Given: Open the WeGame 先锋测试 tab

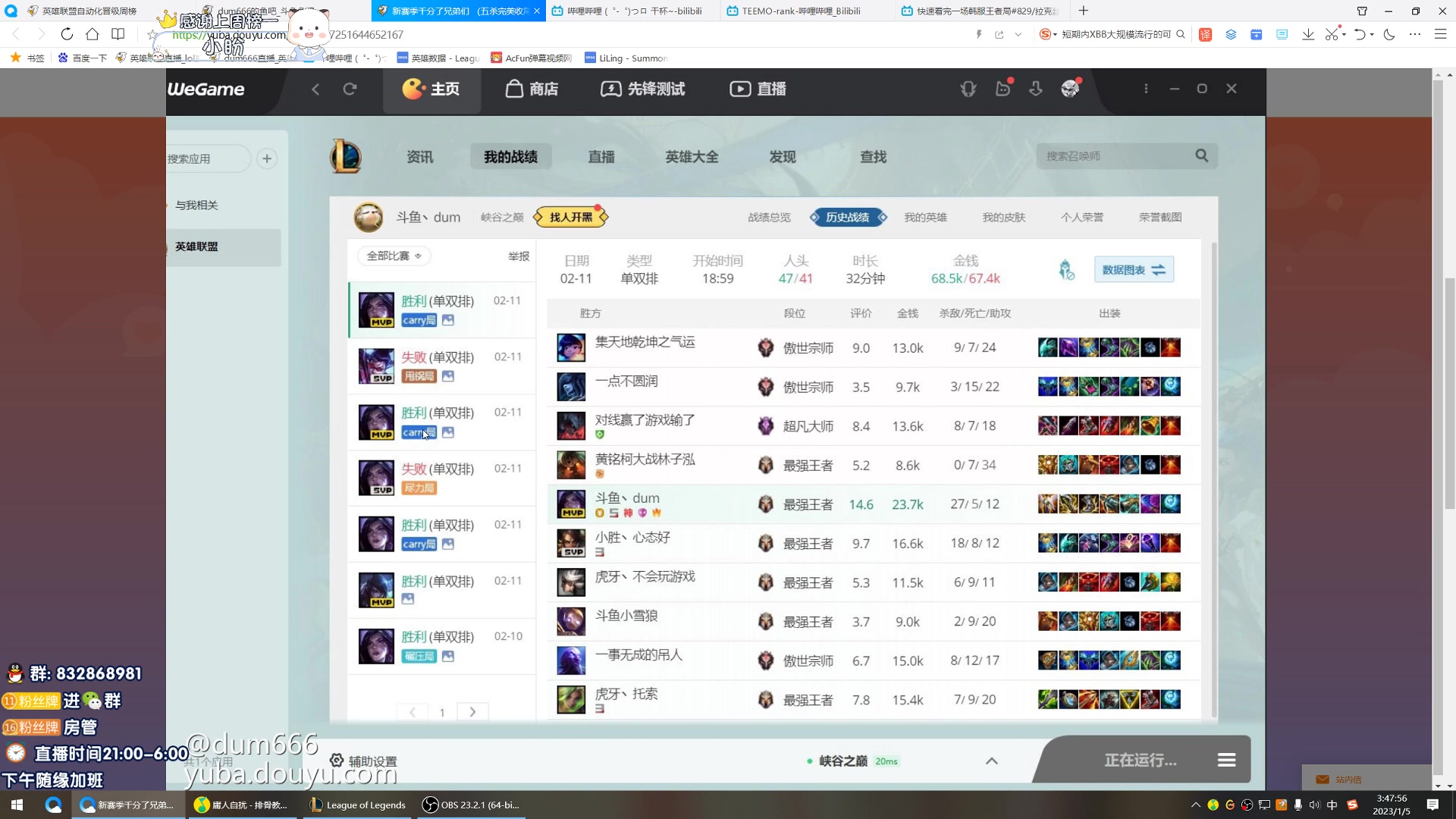Looking at the screenshot, I should [x=643, y=89].
